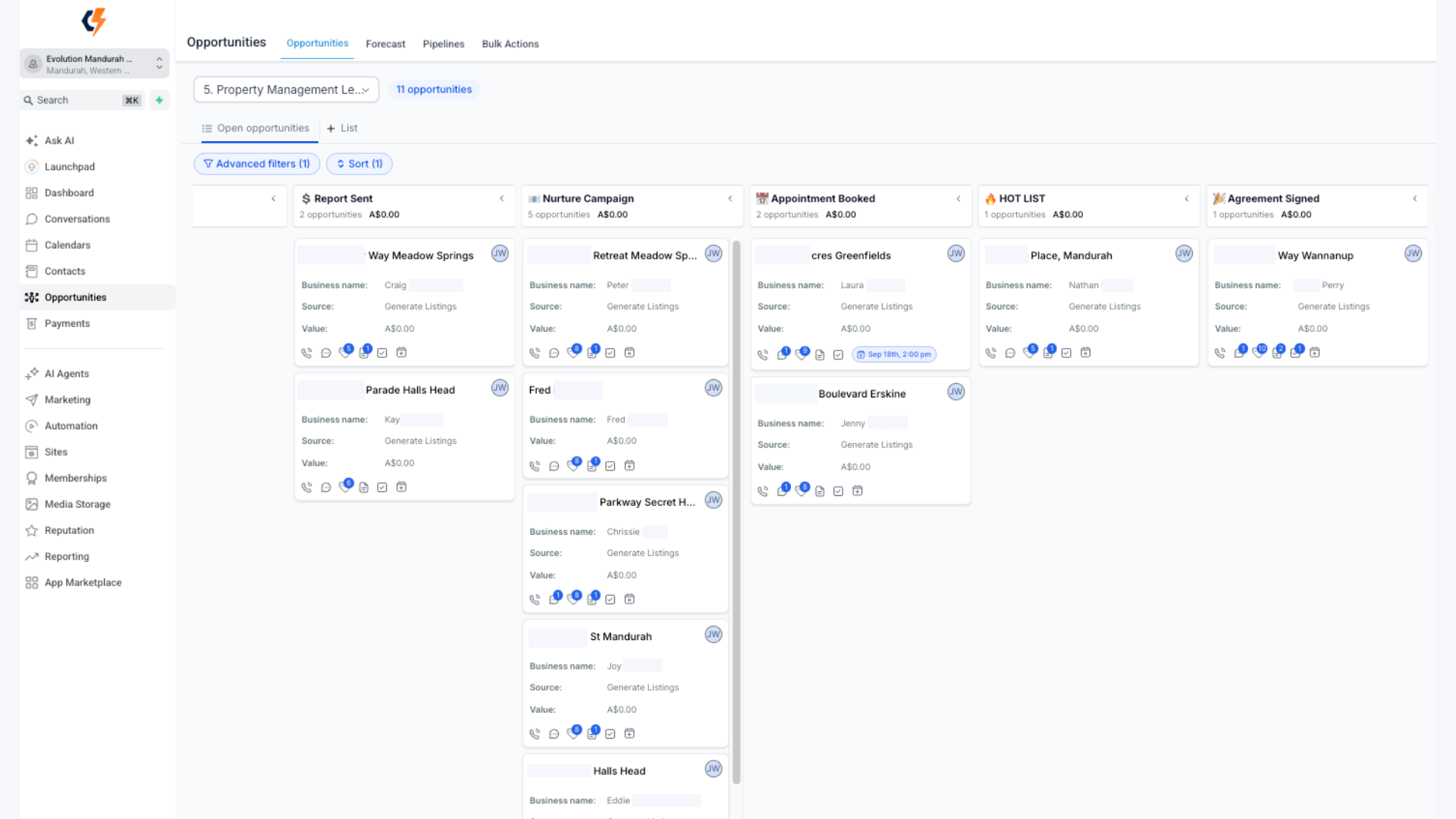Collapse the Nurture Campaign column
The height and width of the screenshot is (819, 1456).
(730, 199)
